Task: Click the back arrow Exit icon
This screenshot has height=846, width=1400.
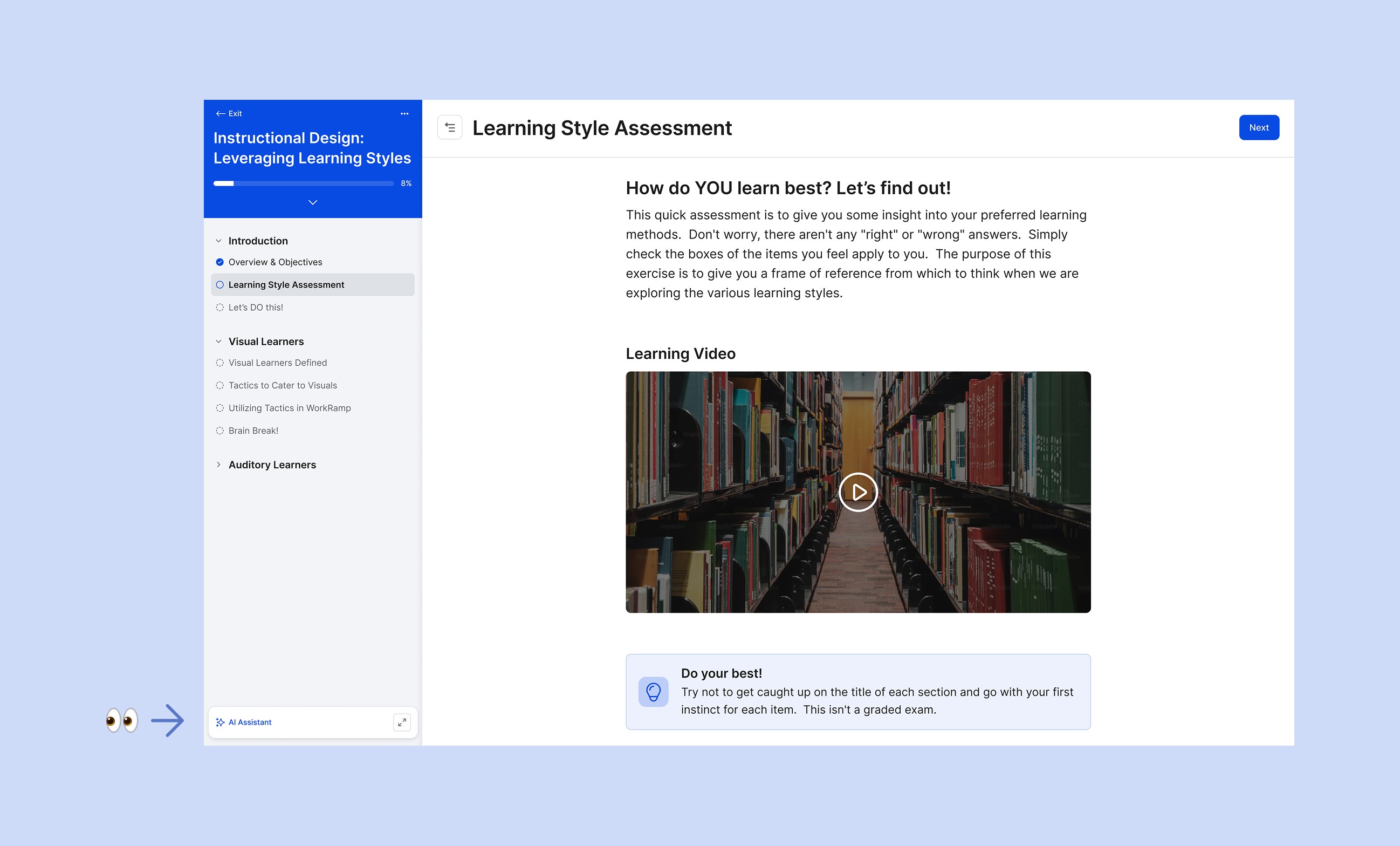Action: click(221, 114)
